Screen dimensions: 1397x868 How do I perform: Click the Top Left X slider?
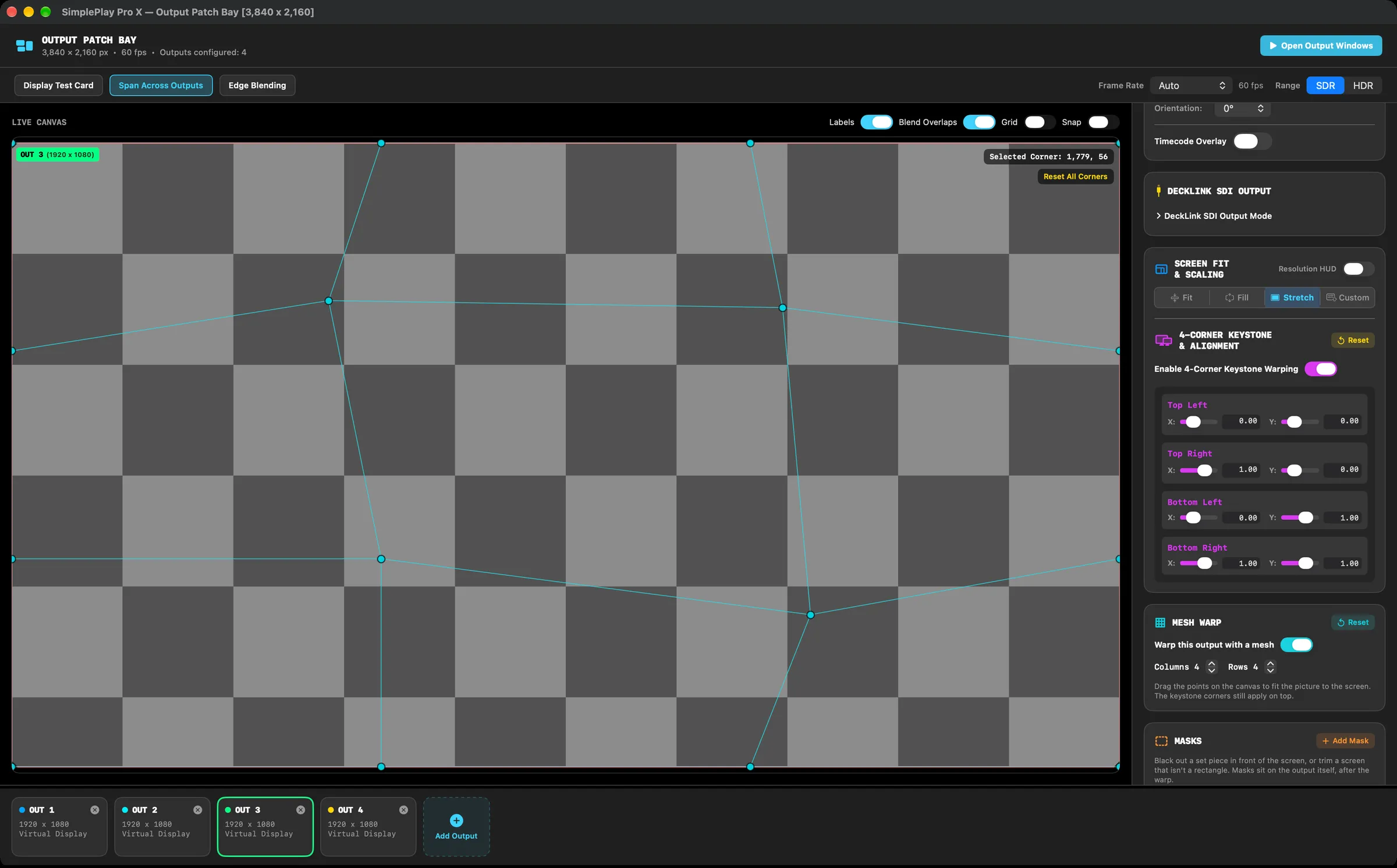tap(1198, 421)
